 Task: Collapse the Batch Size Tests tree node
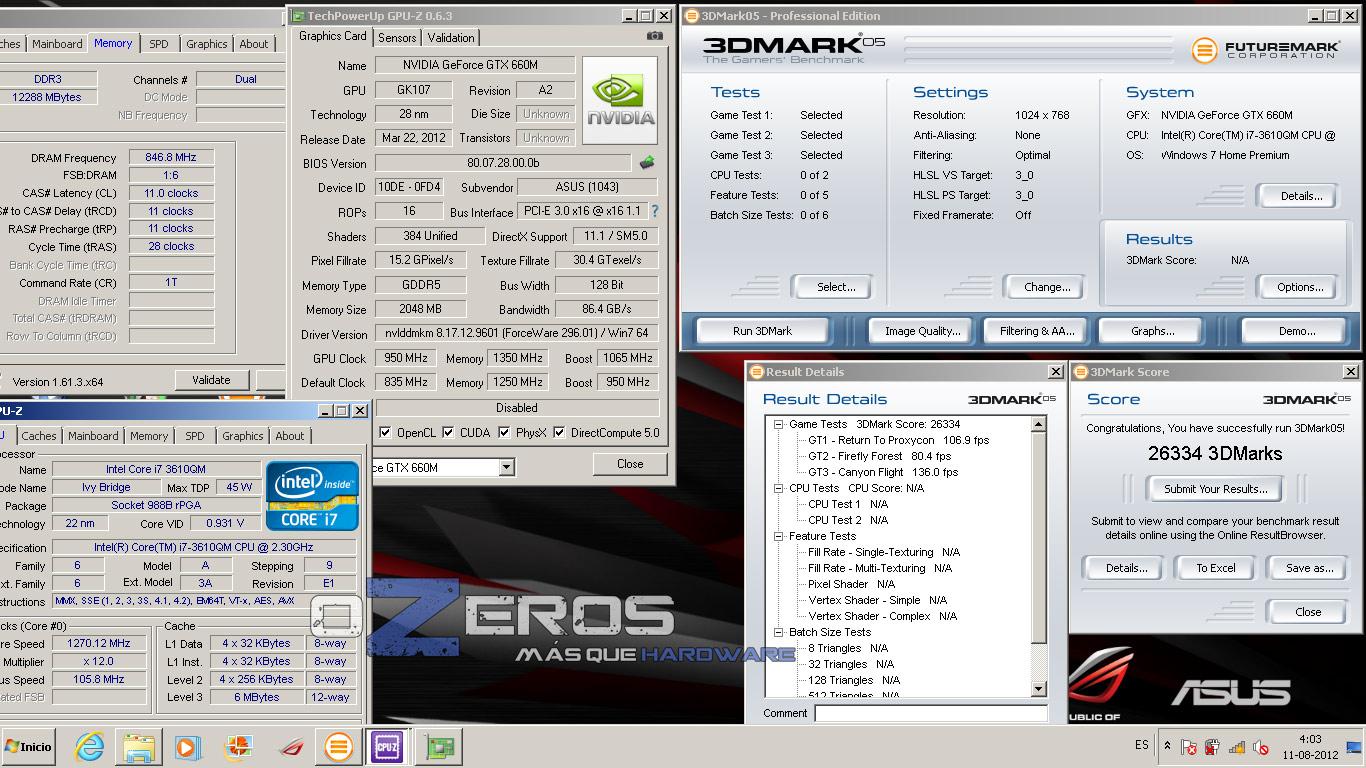click(779, 632)
